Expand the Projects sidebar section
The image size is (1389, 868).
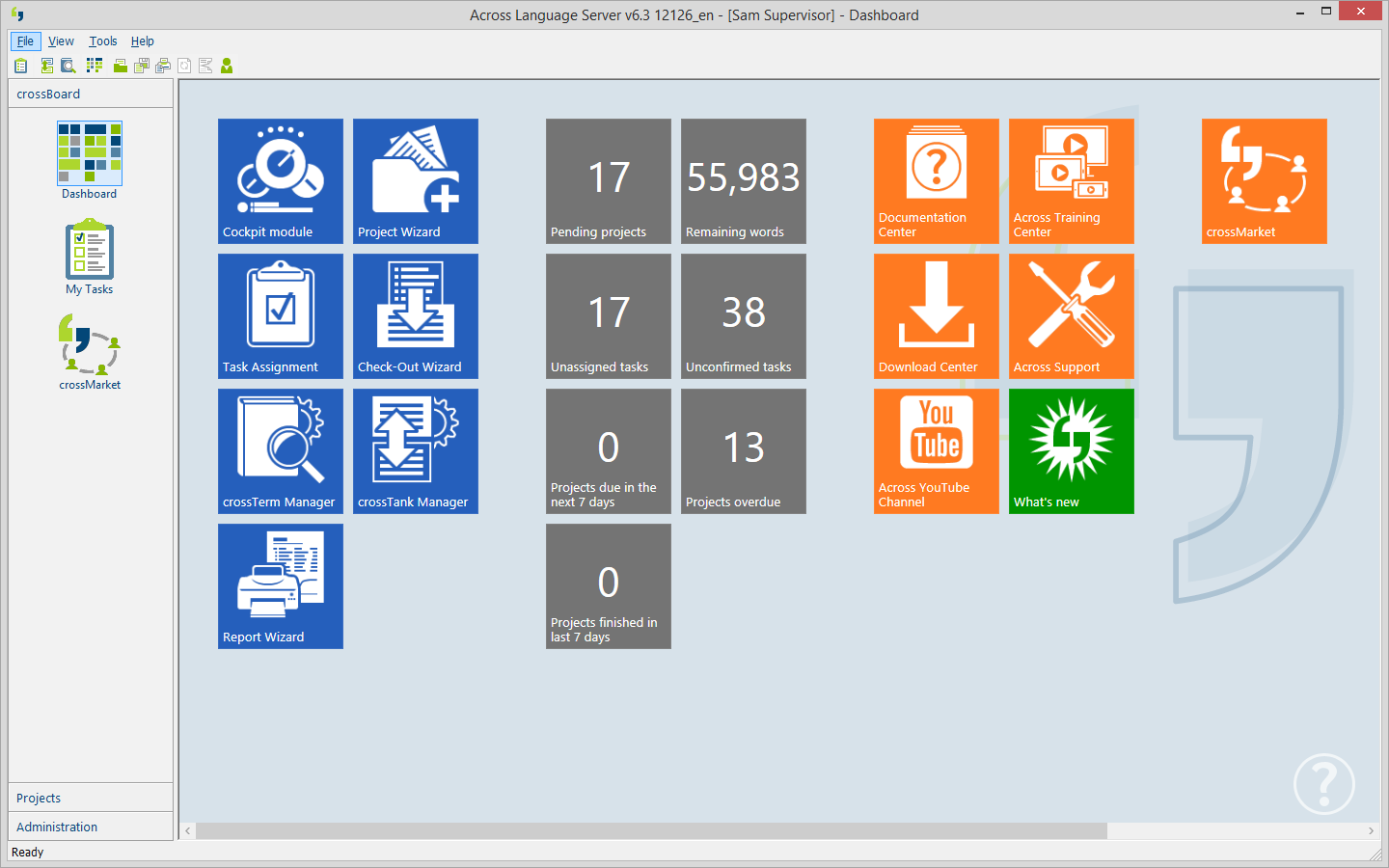pos(91,798)
